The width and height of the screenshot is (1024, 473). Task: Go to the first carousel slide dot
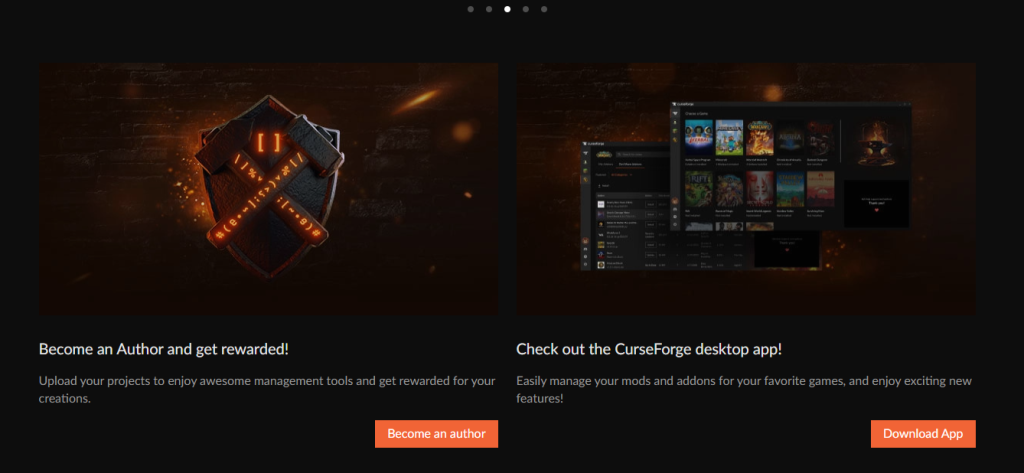(471, 9)
